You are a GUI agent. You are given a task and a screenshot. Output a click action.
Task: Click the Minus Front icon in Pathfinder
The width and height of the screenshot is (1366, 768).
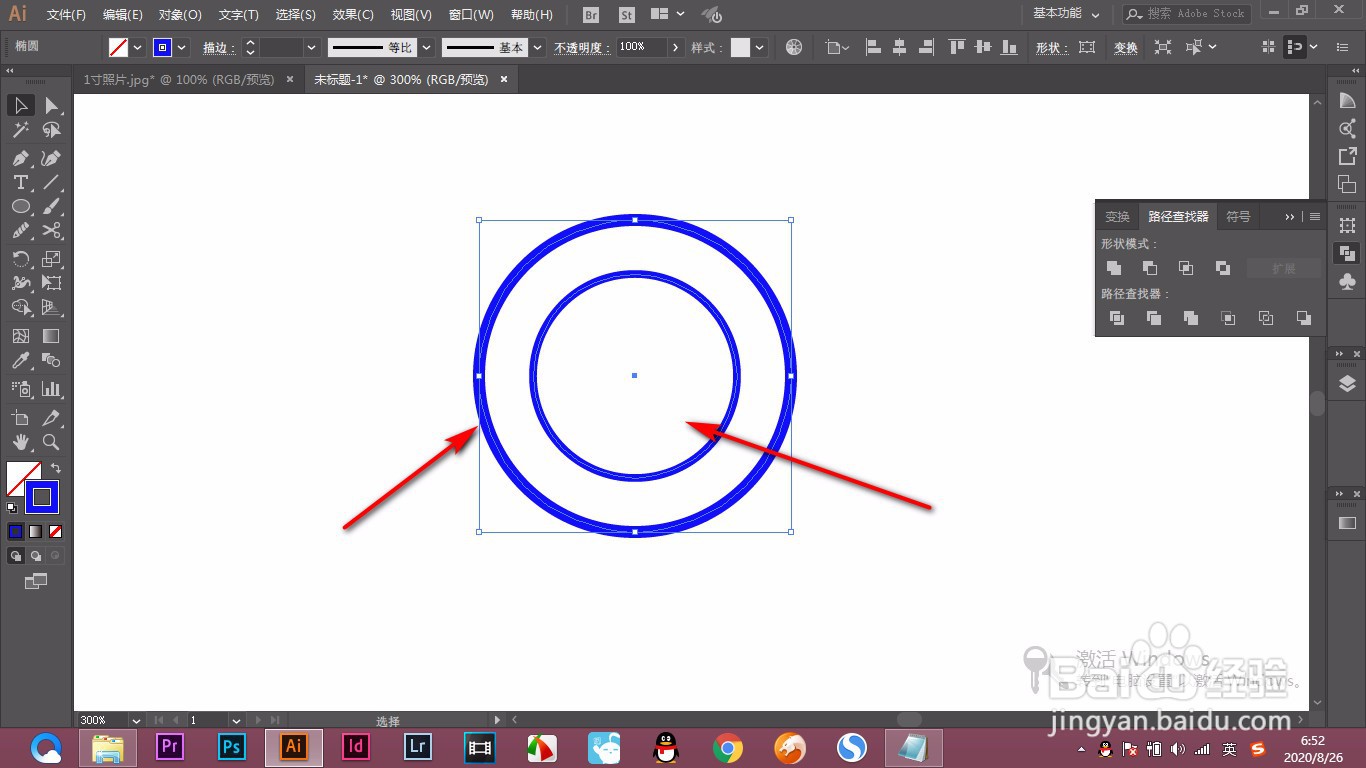tap(1150, 268)
